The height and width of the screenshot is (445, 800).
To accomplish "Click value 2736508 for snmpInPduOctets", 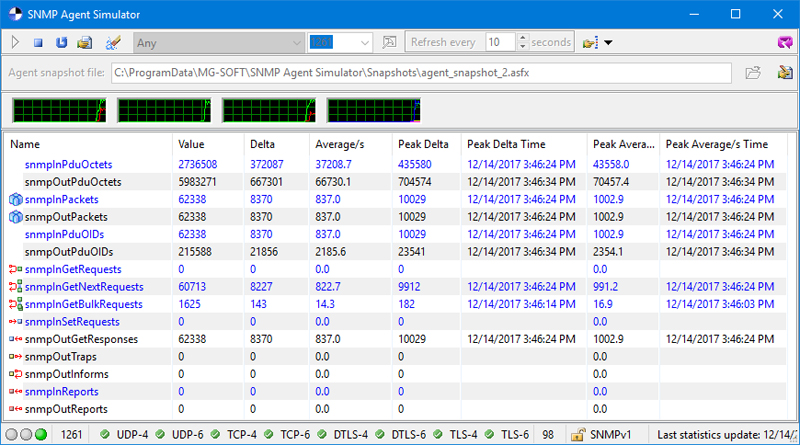I will click(197, 164).
